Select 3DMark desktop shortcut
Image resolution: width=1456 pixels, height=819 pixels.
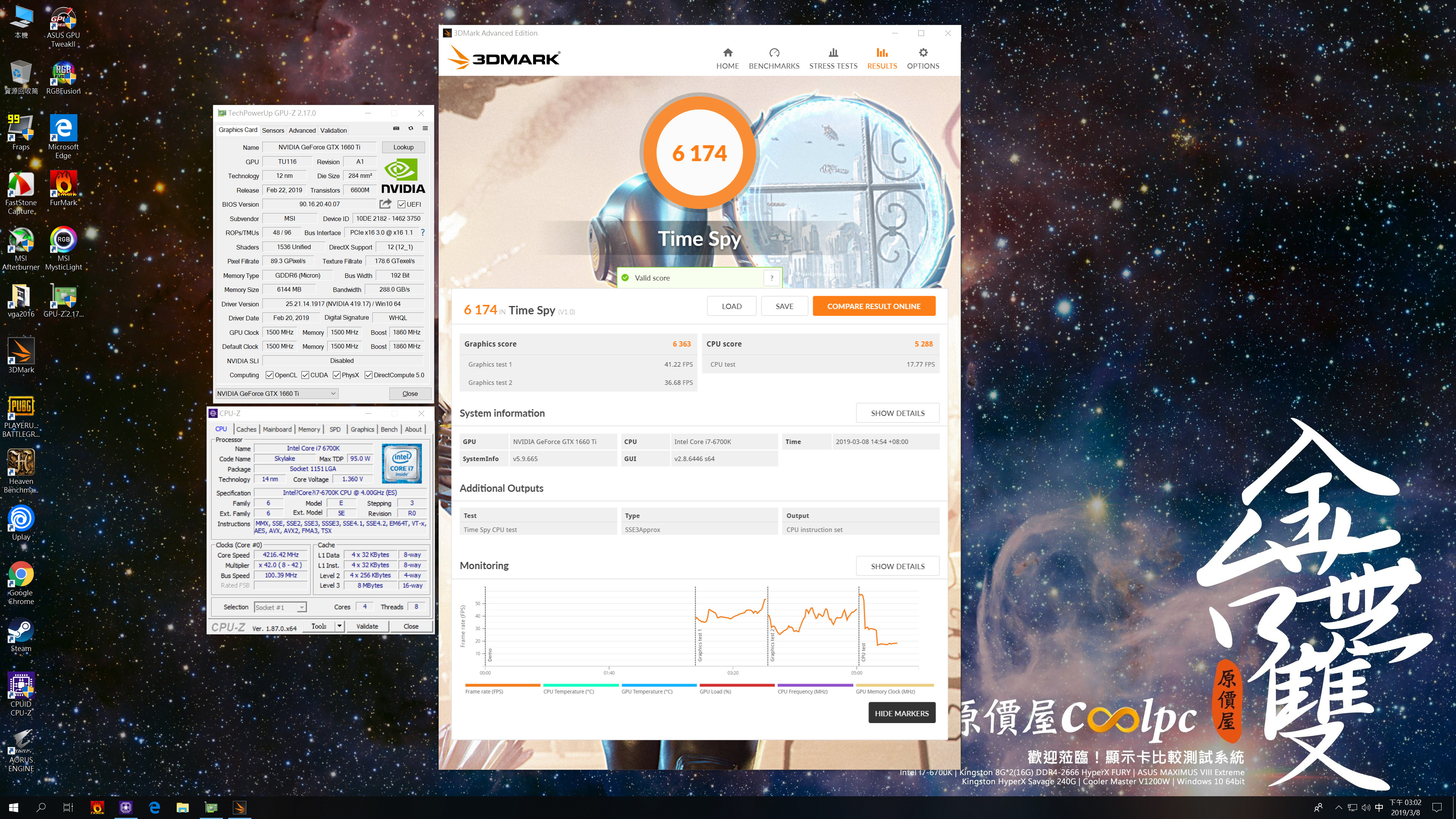point(21,356)
